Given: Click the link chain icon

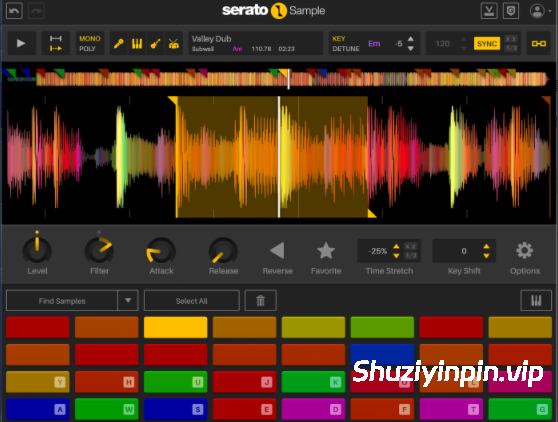Looking at the screenshot, I should 538,43.
